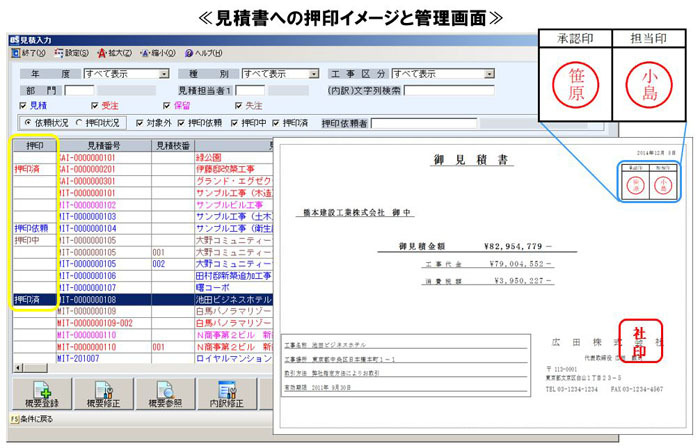Click the left arrow of horizontal scrollbar
The height and width of the screenshot is (448, 700).
tap(18, 368)
